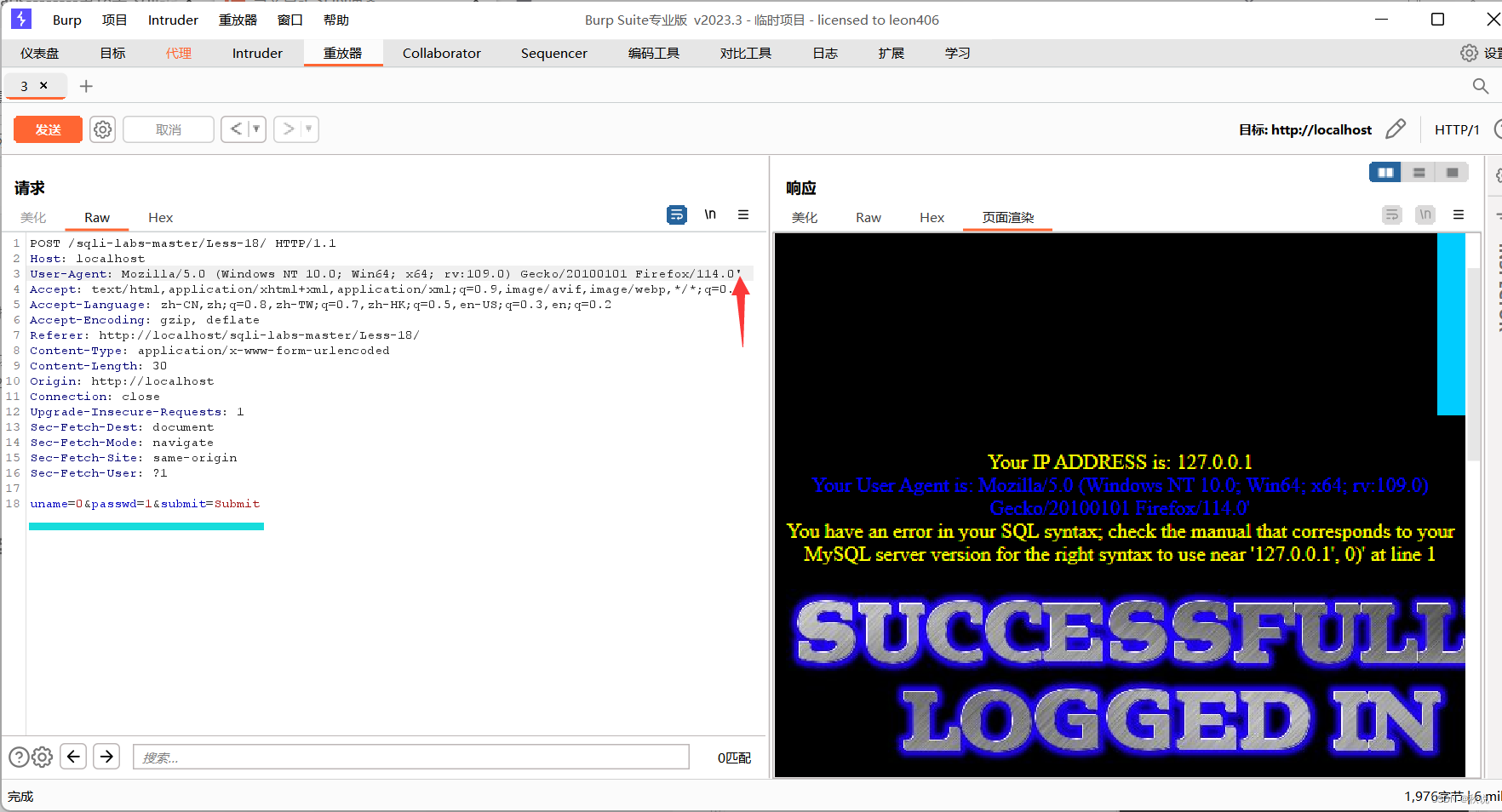Click the POST /sqli-labs-master/Less-18/ request line

point(183,243)
